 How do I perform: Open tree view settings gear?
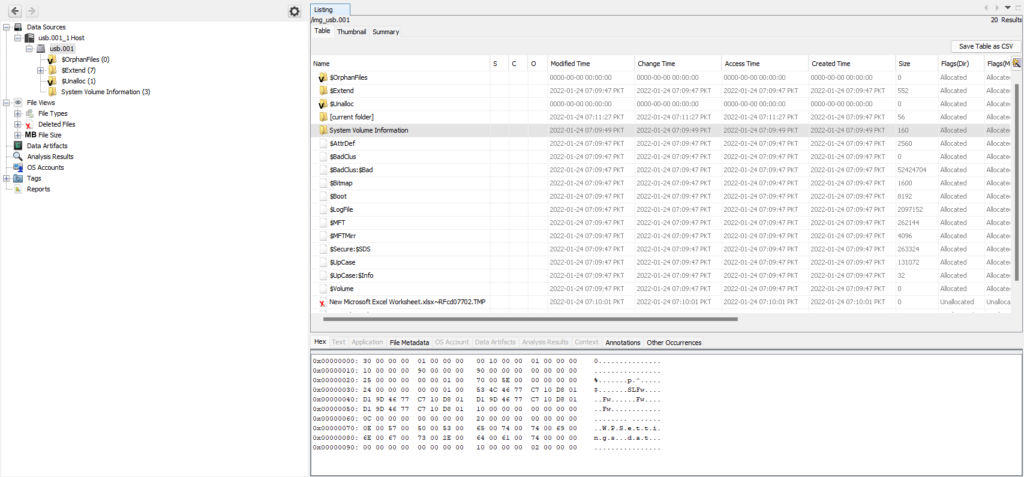click(295, 11)
